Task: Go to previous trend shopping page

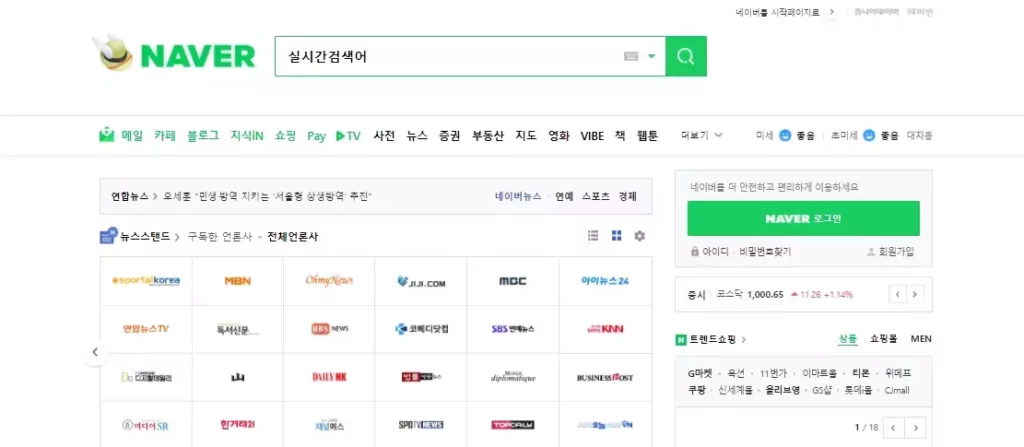Action: 893,427
